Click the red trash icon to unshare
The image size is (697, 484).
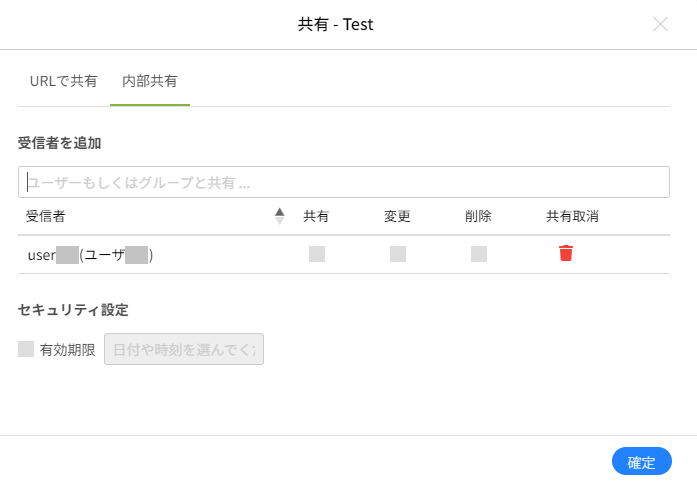click(566, 253)
